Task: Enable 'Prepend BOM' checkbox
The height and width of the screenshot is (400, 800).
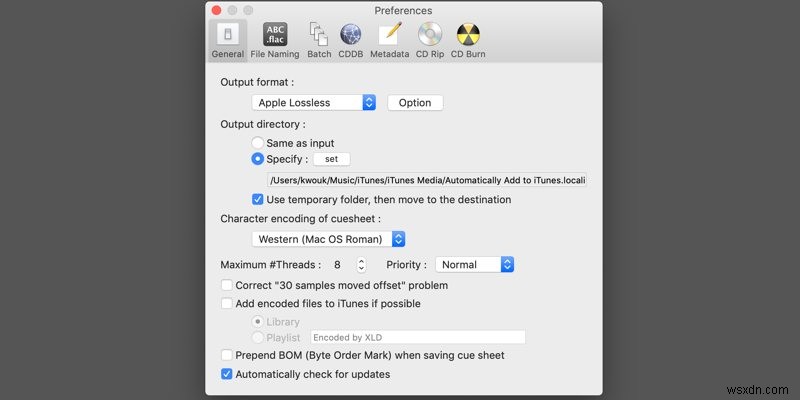Action: click(227, 355)
